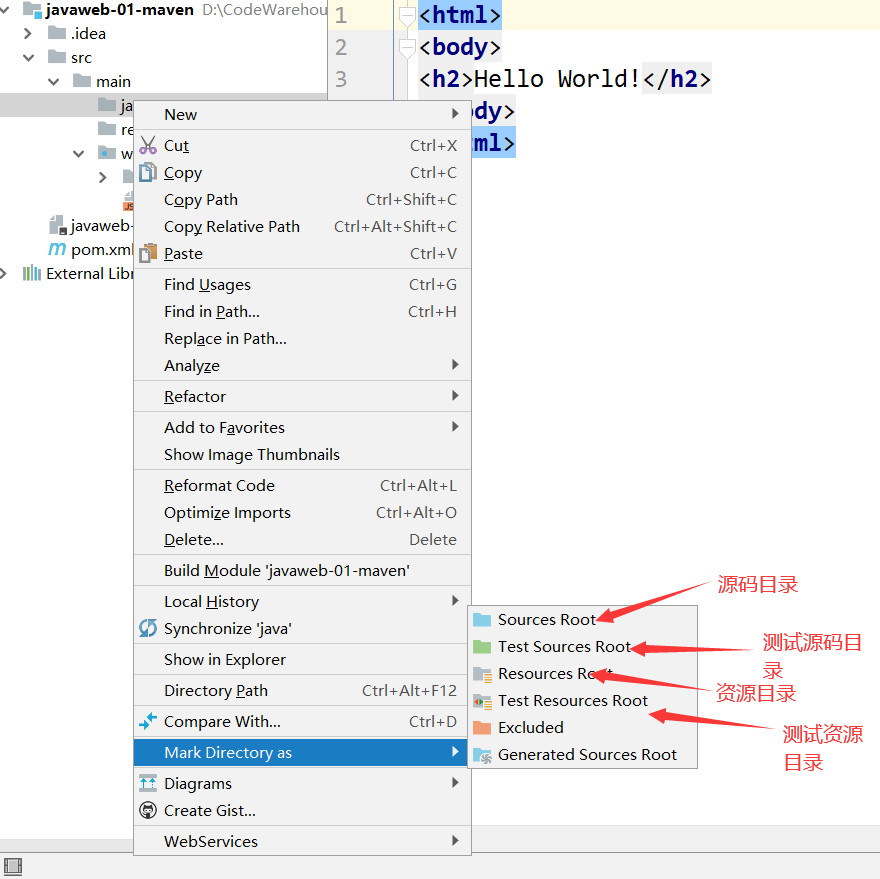Click line number 2 in the gutter
Viewport: 880px width, 879px height.
tap(341, 47)
